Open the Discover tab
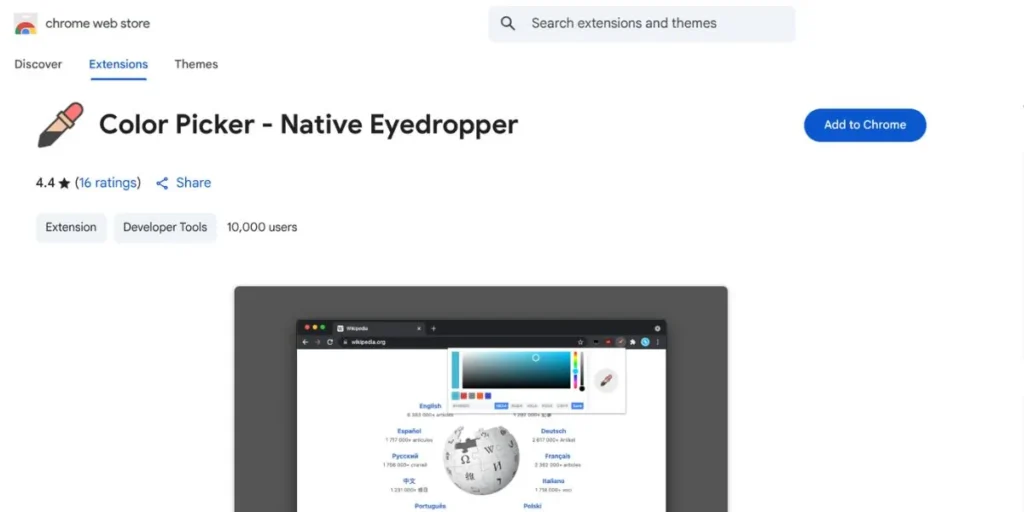This screenshot has width=1024, height=512. point(39,64)
